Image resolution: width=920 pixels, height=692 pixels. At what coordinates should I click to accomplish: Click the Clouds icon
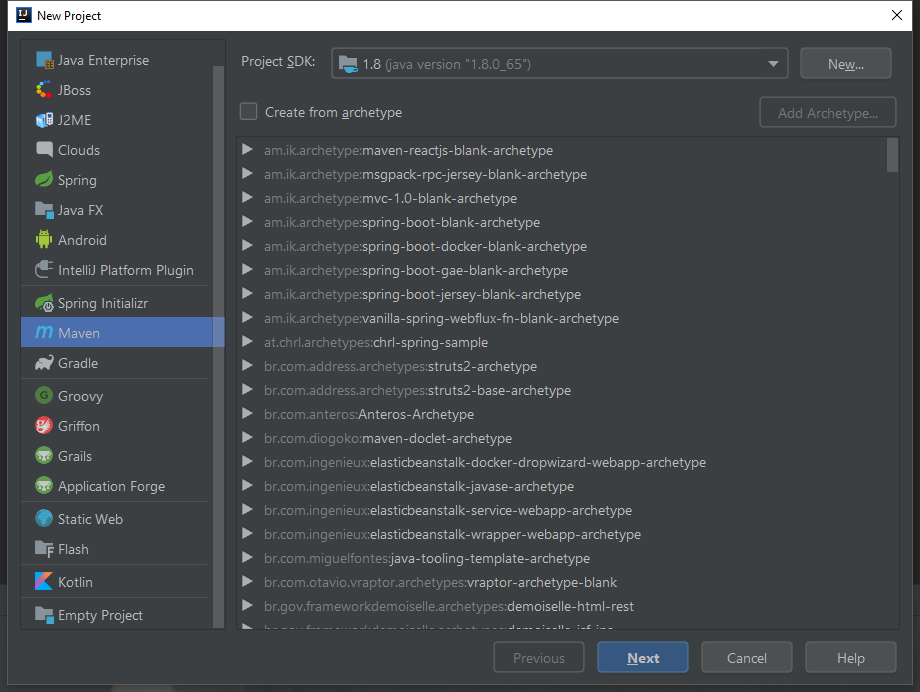(x=44, y=150)
